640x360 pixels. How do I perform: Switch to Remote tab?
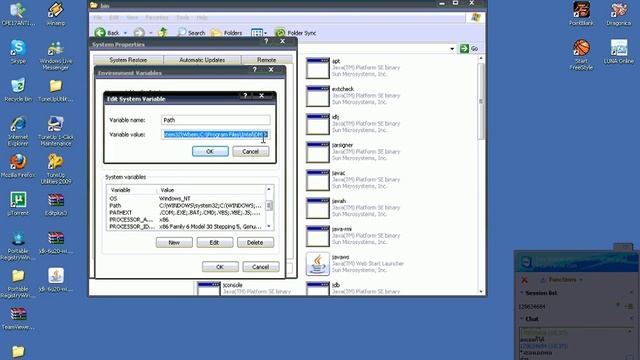267,60
